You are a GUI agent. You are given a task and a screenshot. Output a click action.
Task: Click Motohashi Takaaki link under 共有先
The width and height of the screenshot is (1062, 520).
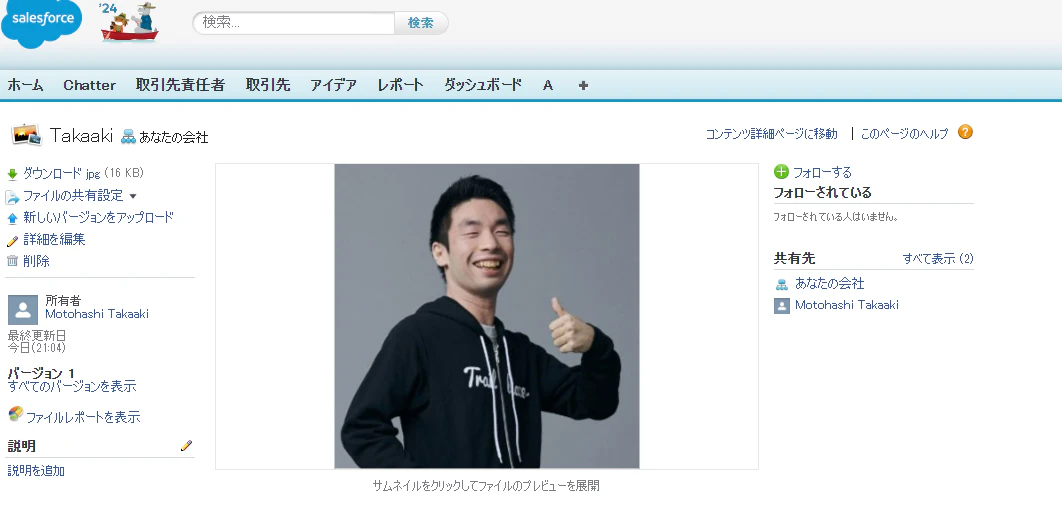(x=847, y=305)
